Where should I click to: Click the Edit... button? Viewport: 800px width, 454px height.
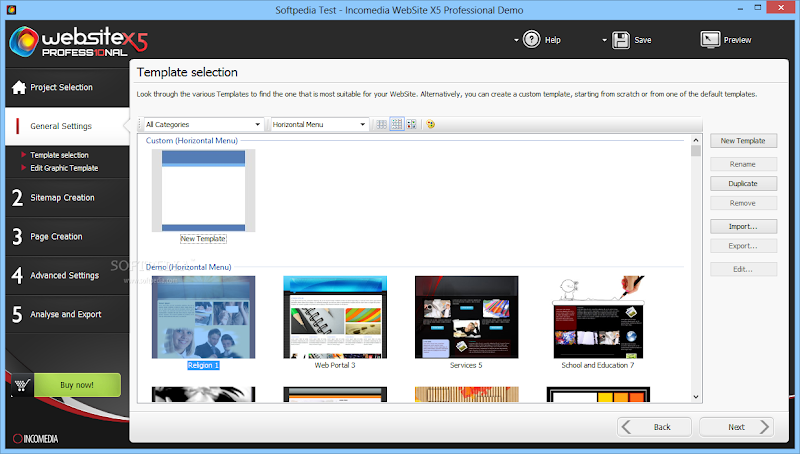pyautogui.click(x=743, y=269)
